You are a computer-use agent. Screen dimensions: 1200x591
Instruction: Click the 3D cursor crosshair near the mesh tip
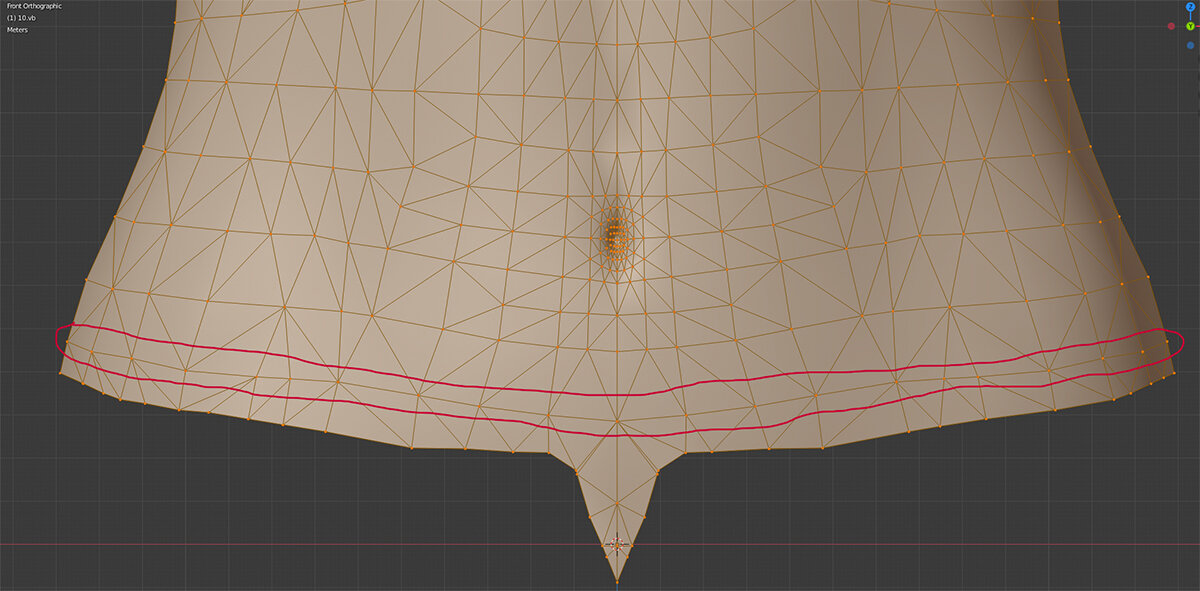click(x=617, y=545)
